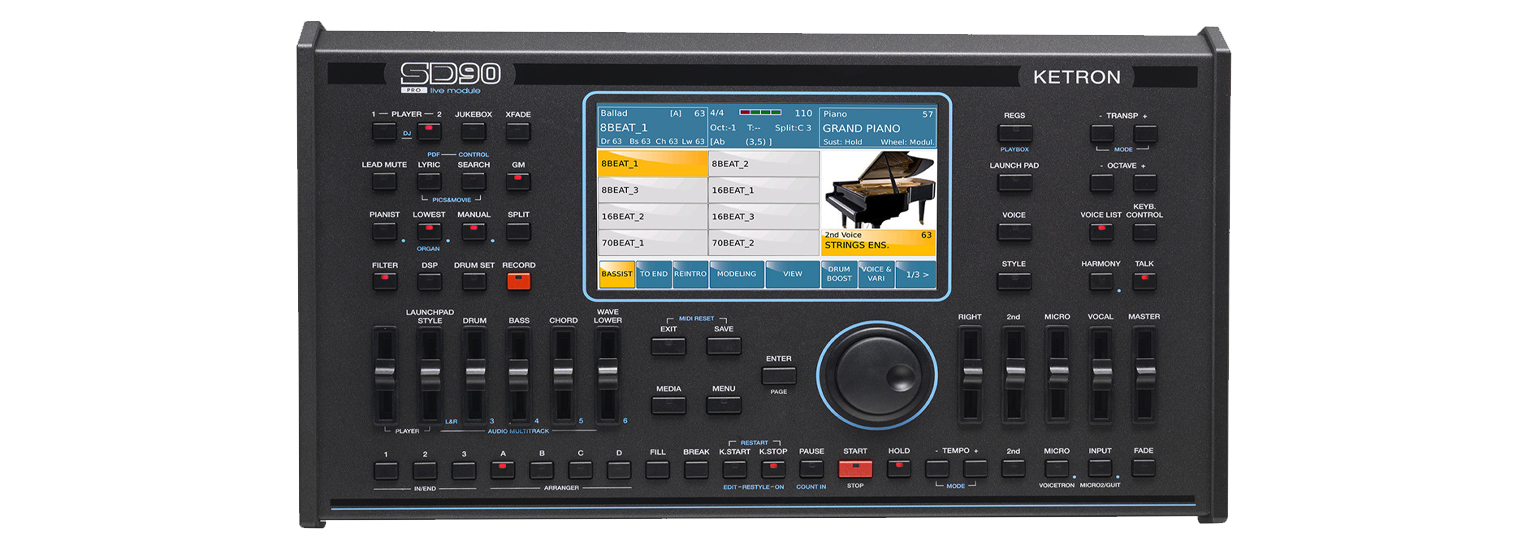This screenshot has width=1517, height=559.
Task: Select 2nd Voice STRINGS ENS. field
Action: click(x=878, y=243)
